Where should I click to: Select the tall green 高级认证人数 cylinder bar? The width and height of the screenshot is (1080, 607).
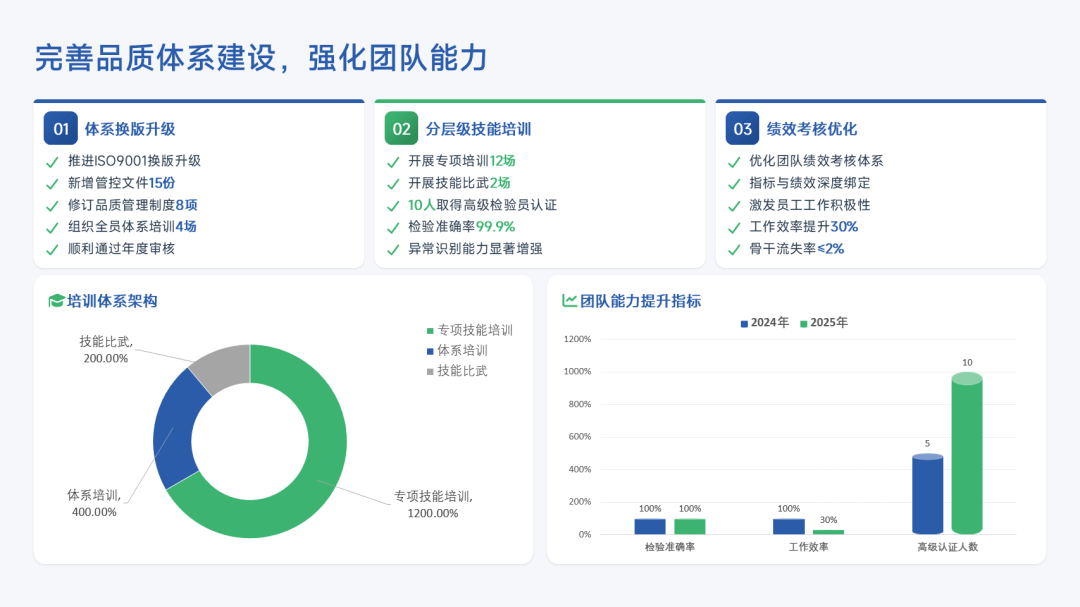[x=966, y=455]
